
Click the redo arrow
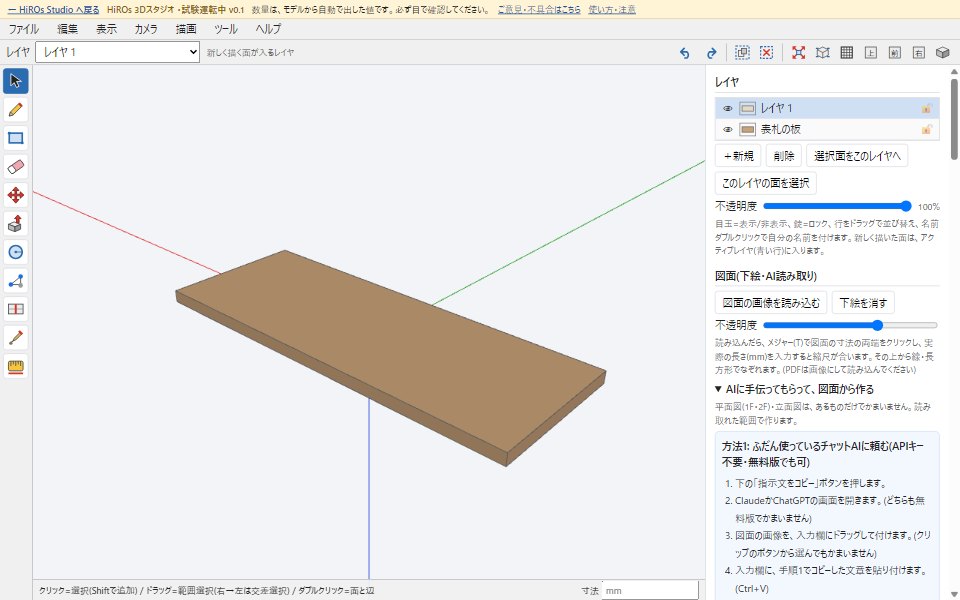pos(711,53)
